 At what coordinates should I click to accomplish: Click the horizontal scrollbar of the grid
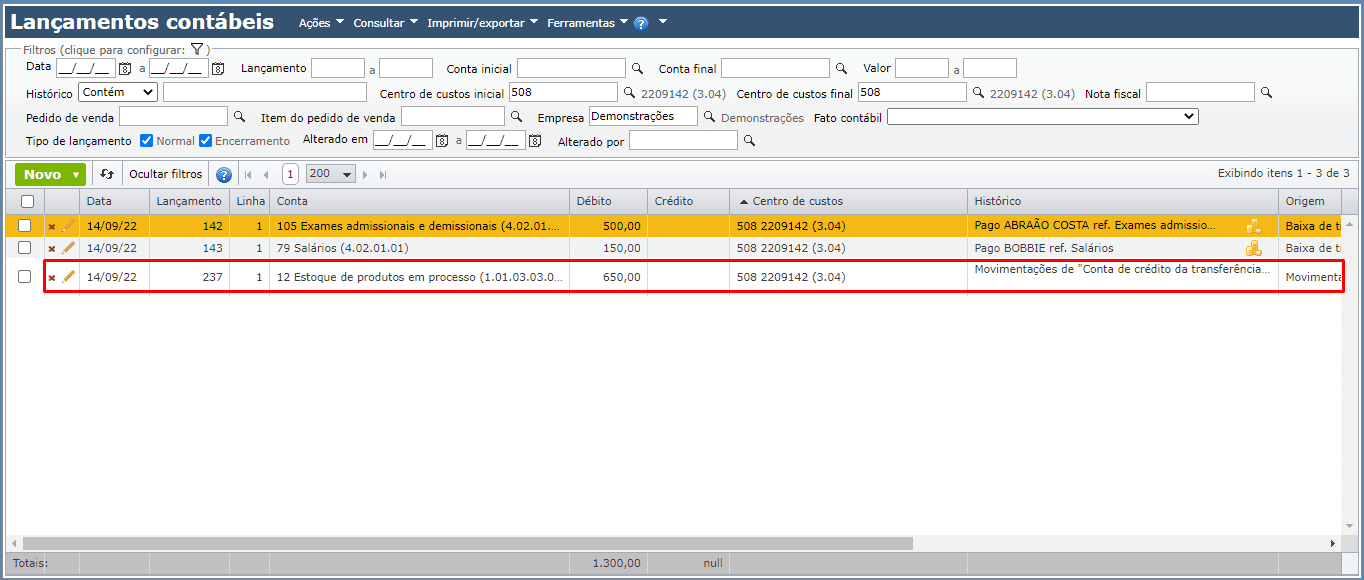[x=466, y=543]
